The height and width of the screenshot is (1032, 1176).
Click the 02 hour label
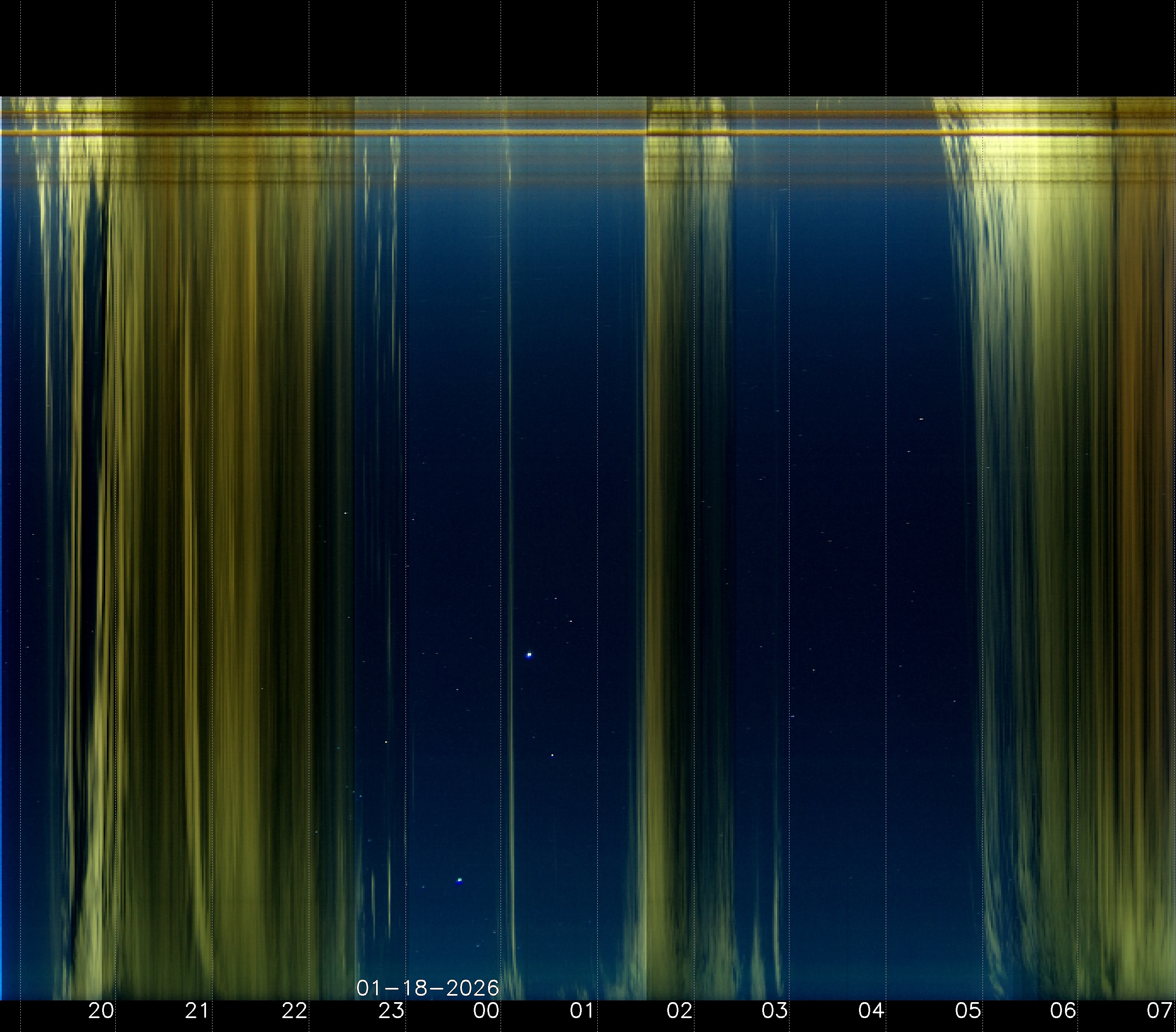point(679,1011)
